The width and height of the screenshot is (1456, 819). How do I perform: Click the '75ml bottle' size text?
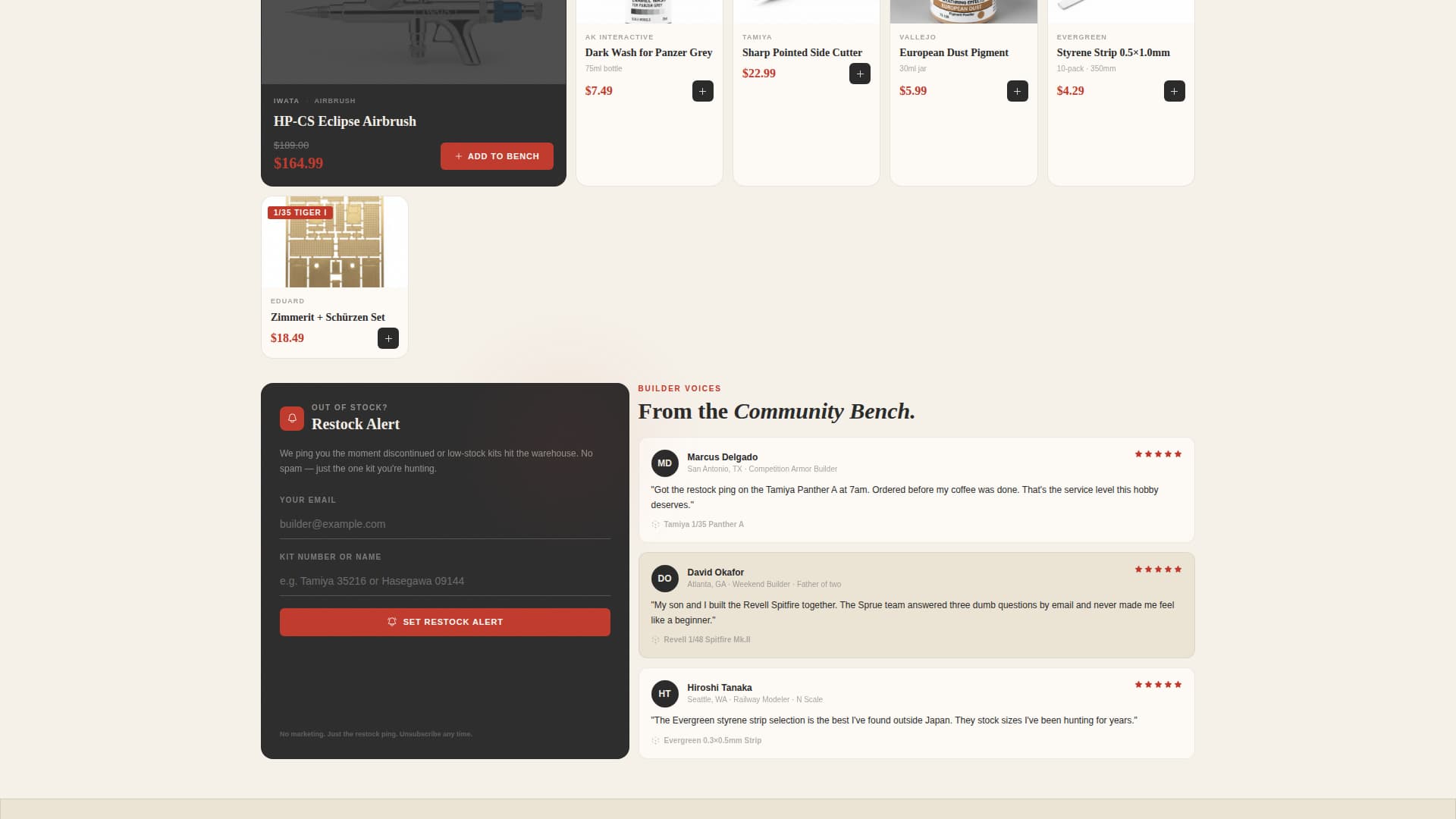pyautogui.click(x=604, y=69)
